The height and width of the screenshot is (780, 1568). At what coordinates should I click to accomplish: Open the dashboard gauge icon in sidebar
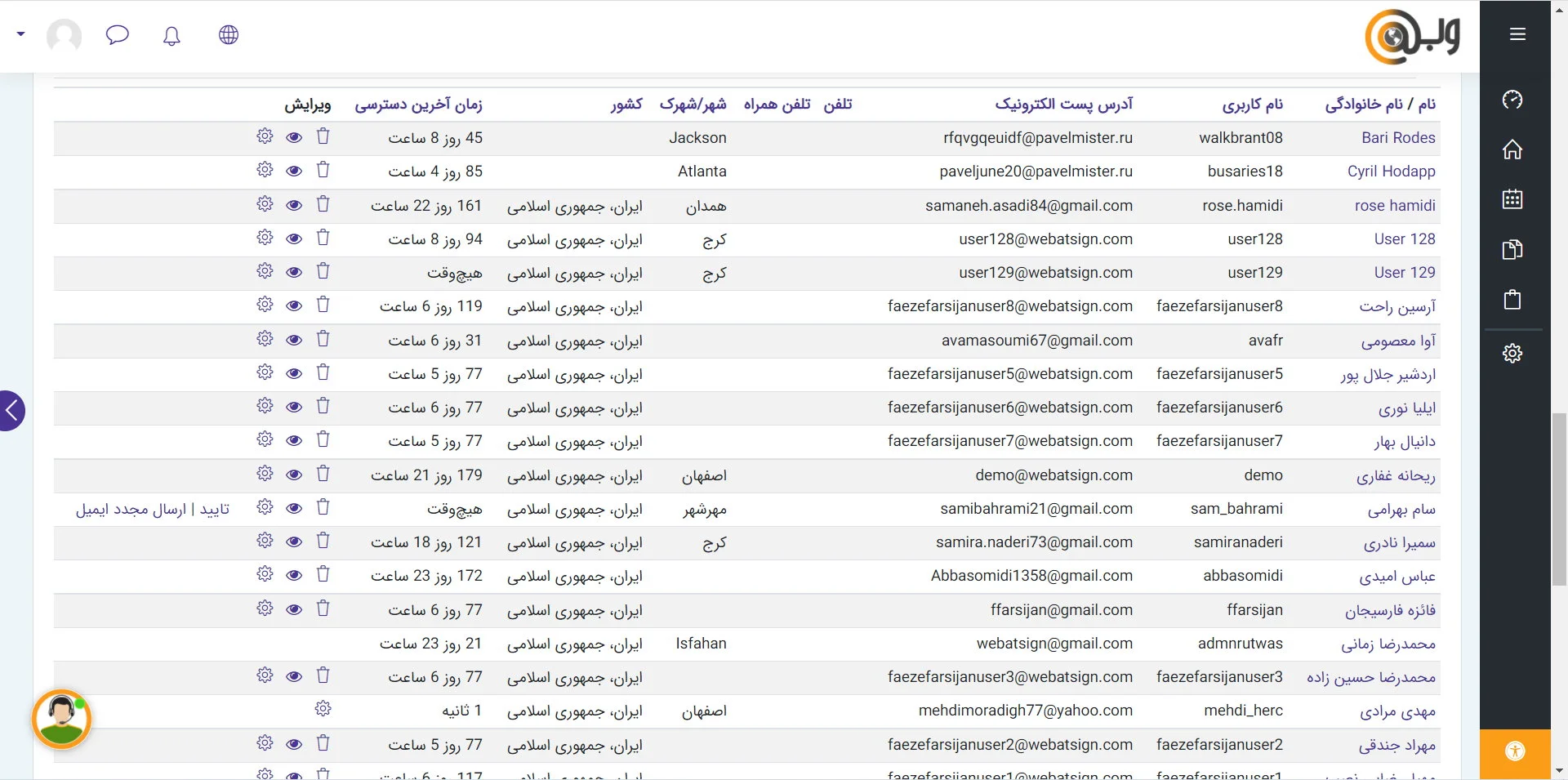coord(1512,100)
